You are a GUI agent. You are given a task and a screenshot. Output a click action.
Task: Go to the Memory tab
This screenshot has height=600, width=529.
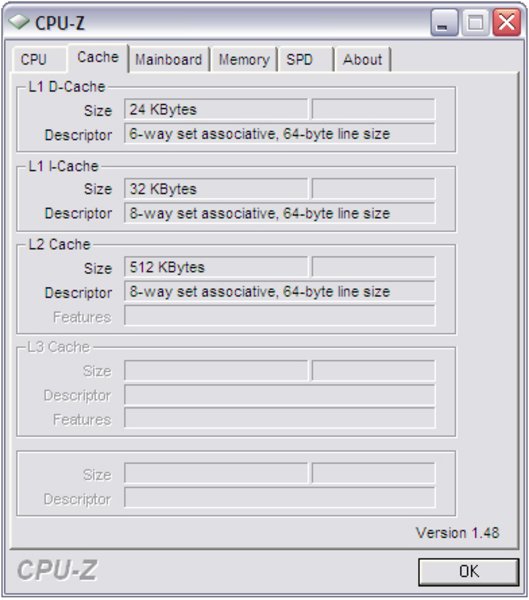click(x=244, y=60)
